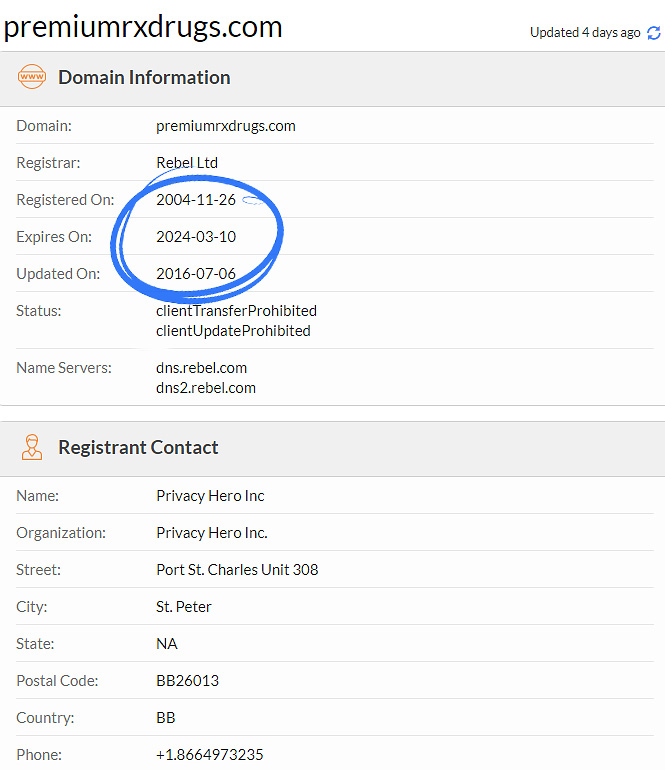
Task: Select the Organization value Privacy Hero Inc.
Action: click(x=212, y=533)
